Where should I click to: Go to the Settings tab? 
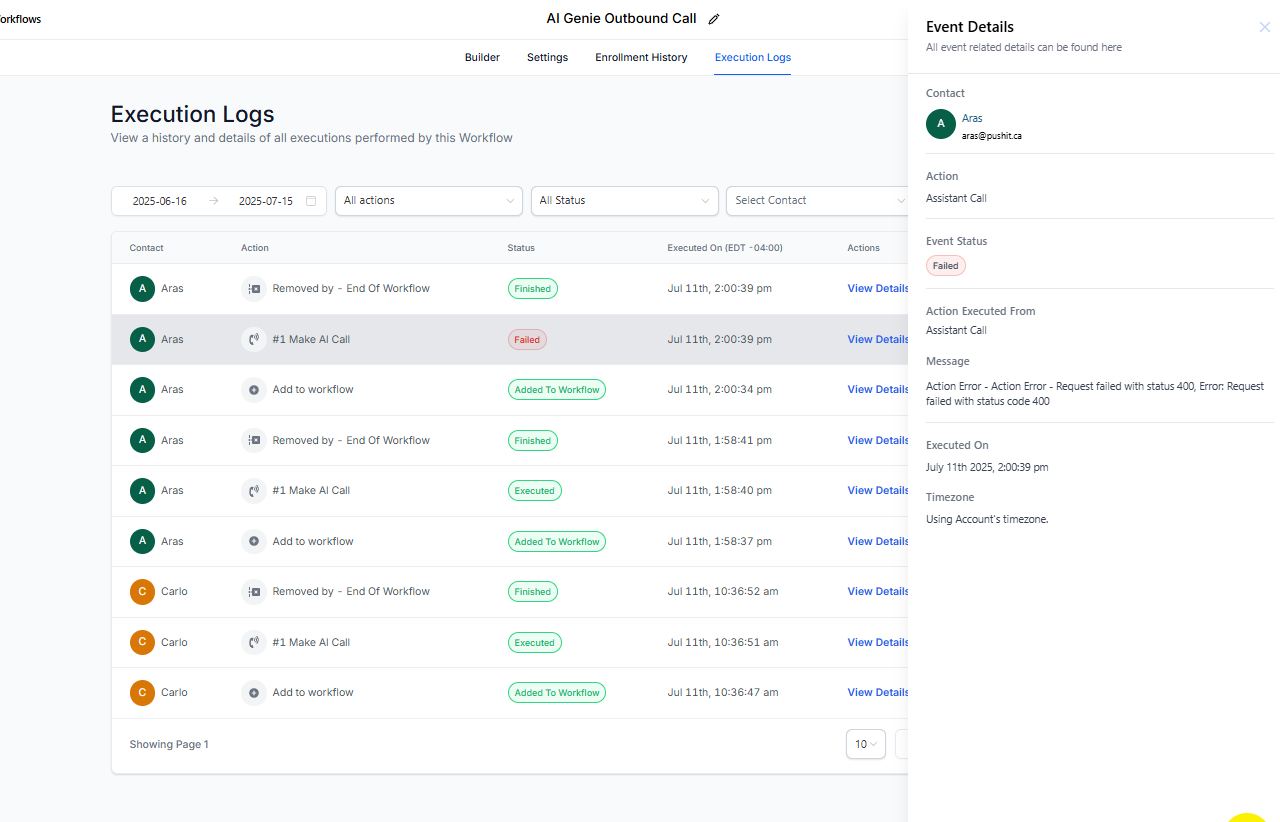(x=547, y=58)
